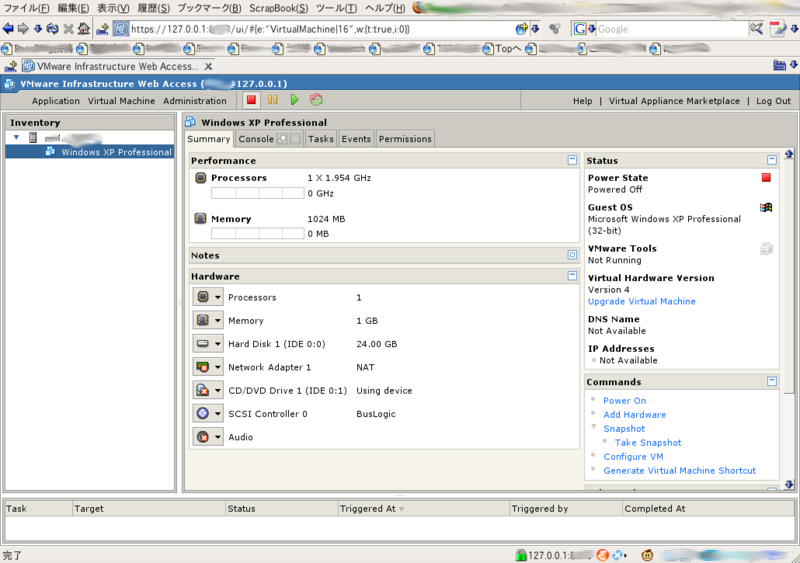Click the Add Hardware link

(x=635, y=414)
